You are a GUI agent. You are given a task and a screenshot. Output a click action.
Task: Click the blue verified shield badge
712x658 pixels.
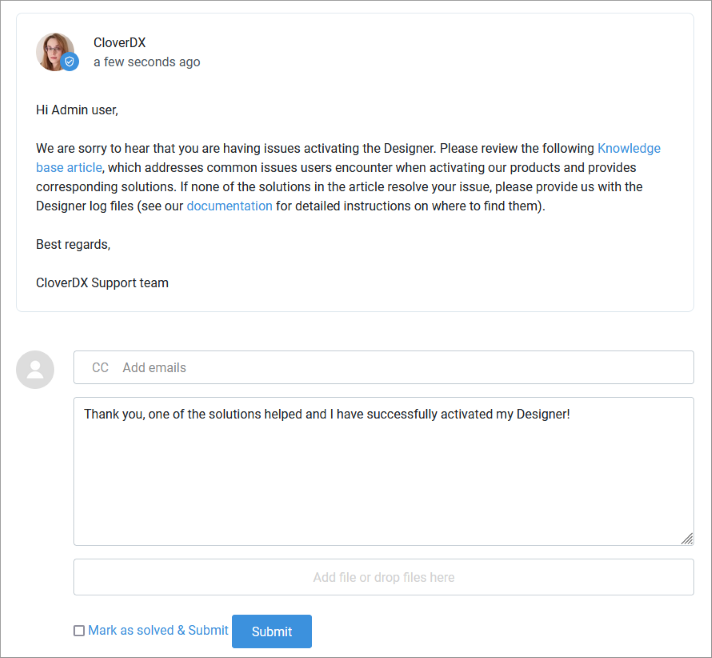[69, 62]
